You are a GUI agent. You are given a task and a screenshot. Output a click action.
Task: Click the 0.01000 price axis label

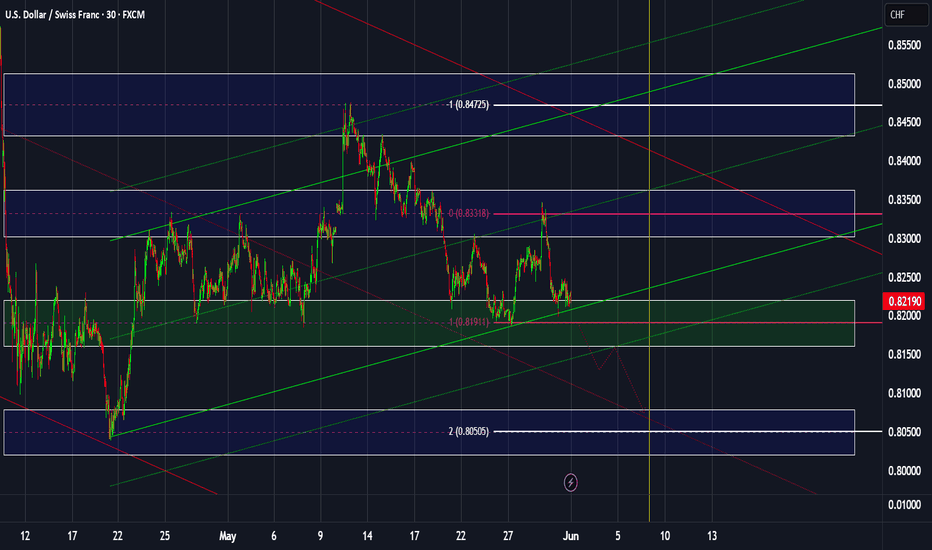pyautogui.click(x=904, y=505)
